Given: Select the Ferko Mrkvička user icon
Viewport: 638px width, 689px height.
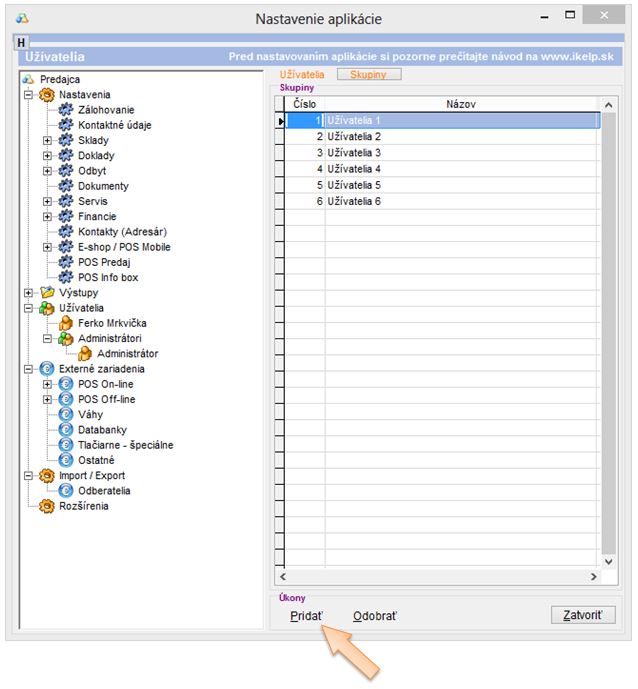Looking at the screenshot, I should click(66, 323).
